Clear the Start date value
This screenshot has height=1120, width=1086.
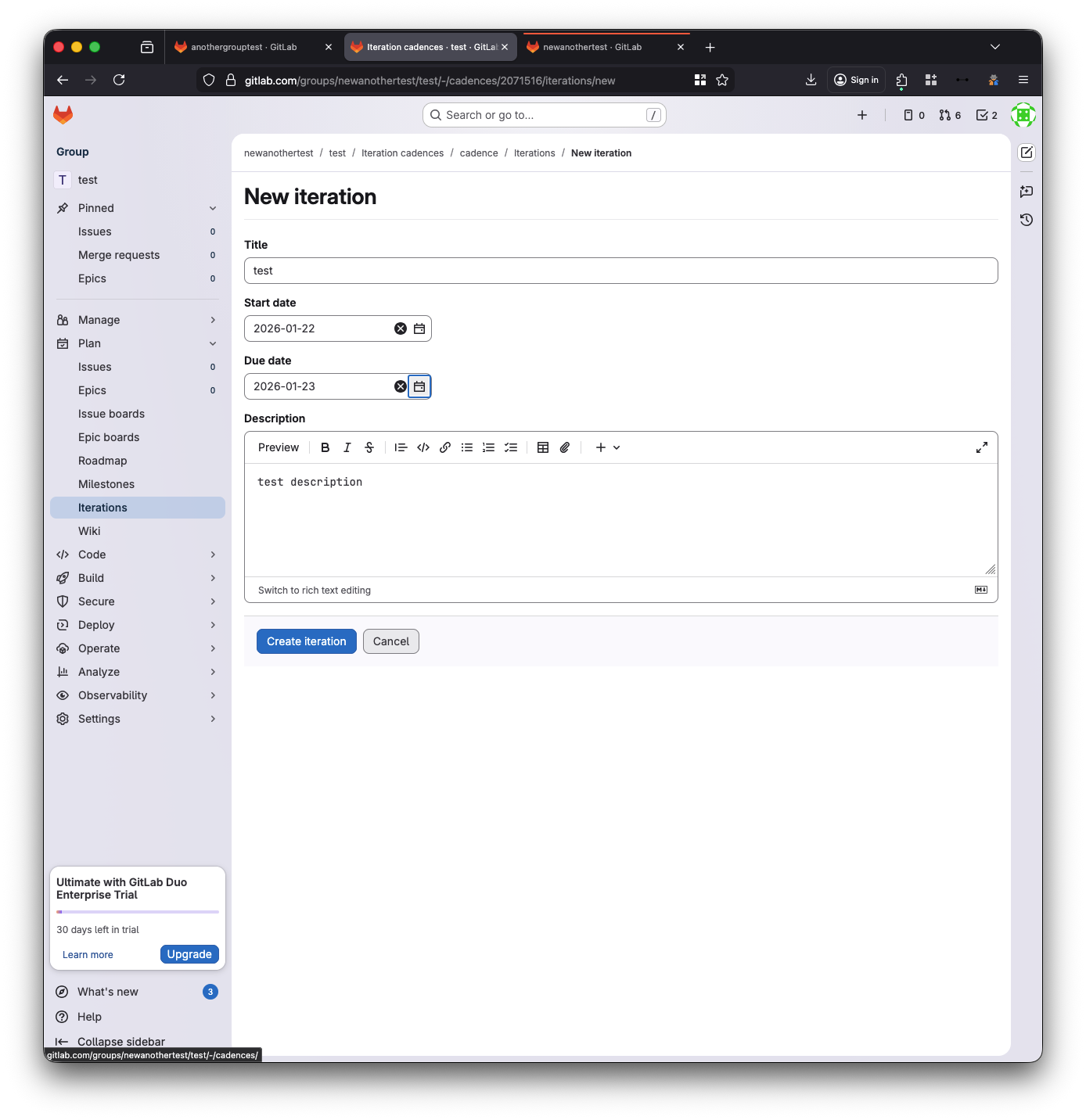(x=401, y=328)
